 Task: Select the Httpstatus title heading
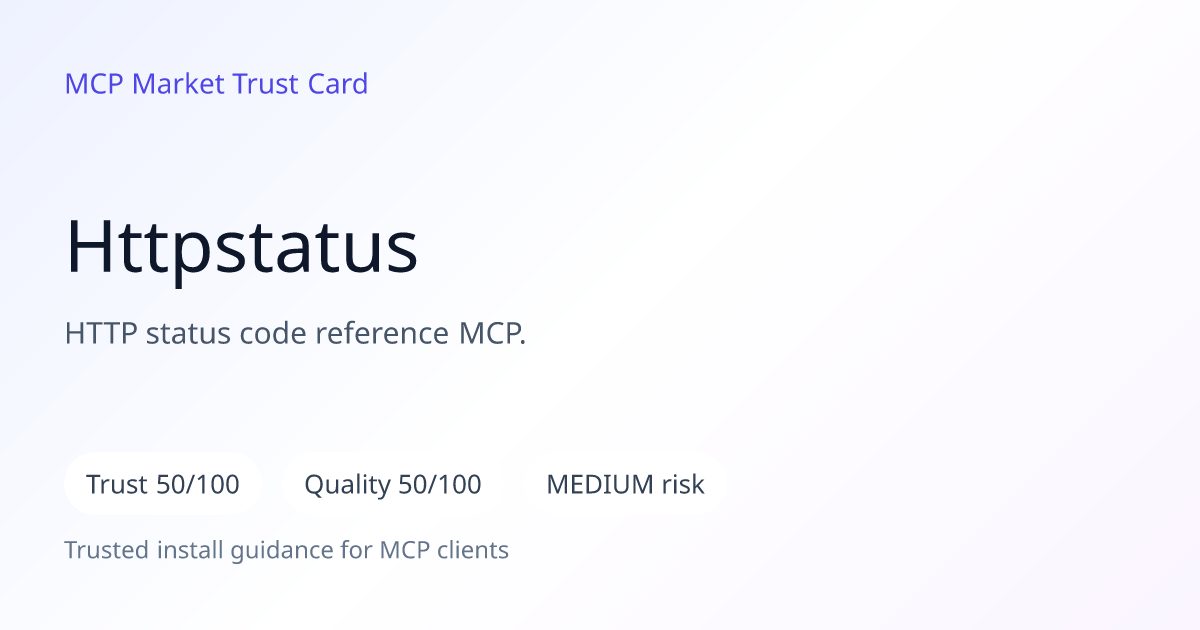(x=241, y=247)
